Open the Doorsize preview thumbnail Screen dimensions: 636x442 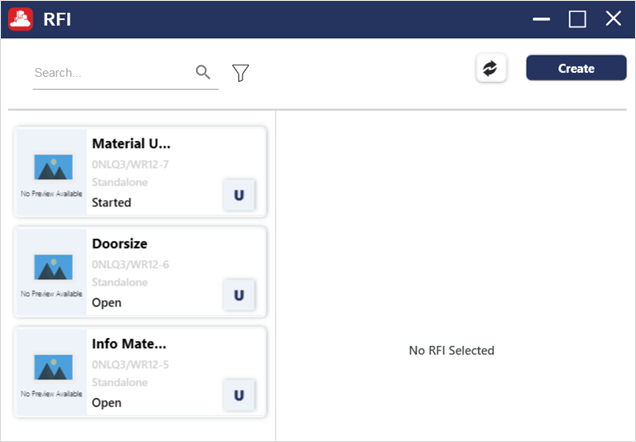[x=51, y=272]
